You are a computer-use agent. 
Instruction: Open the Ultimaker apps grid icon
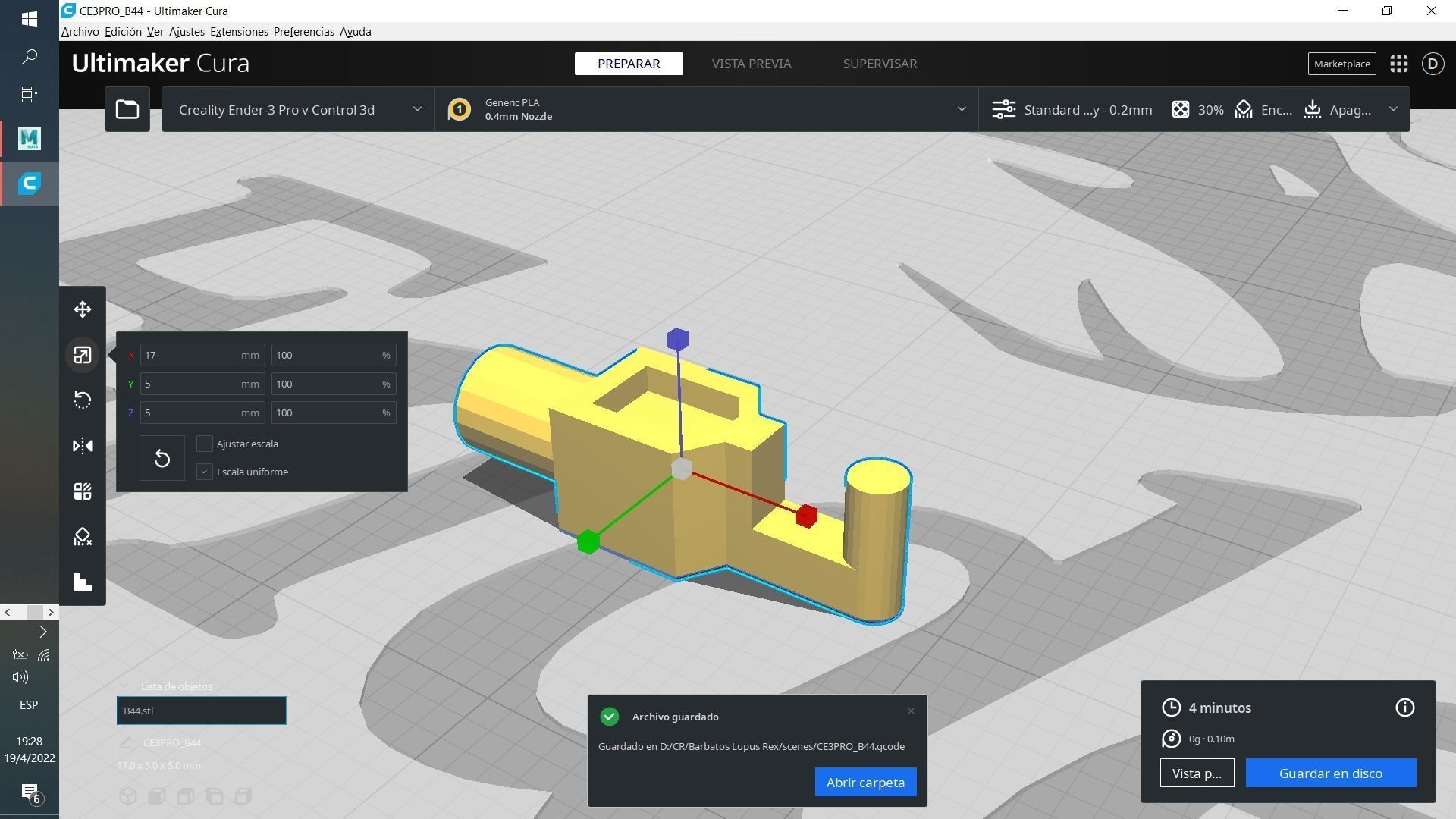tap(1399, 64)
